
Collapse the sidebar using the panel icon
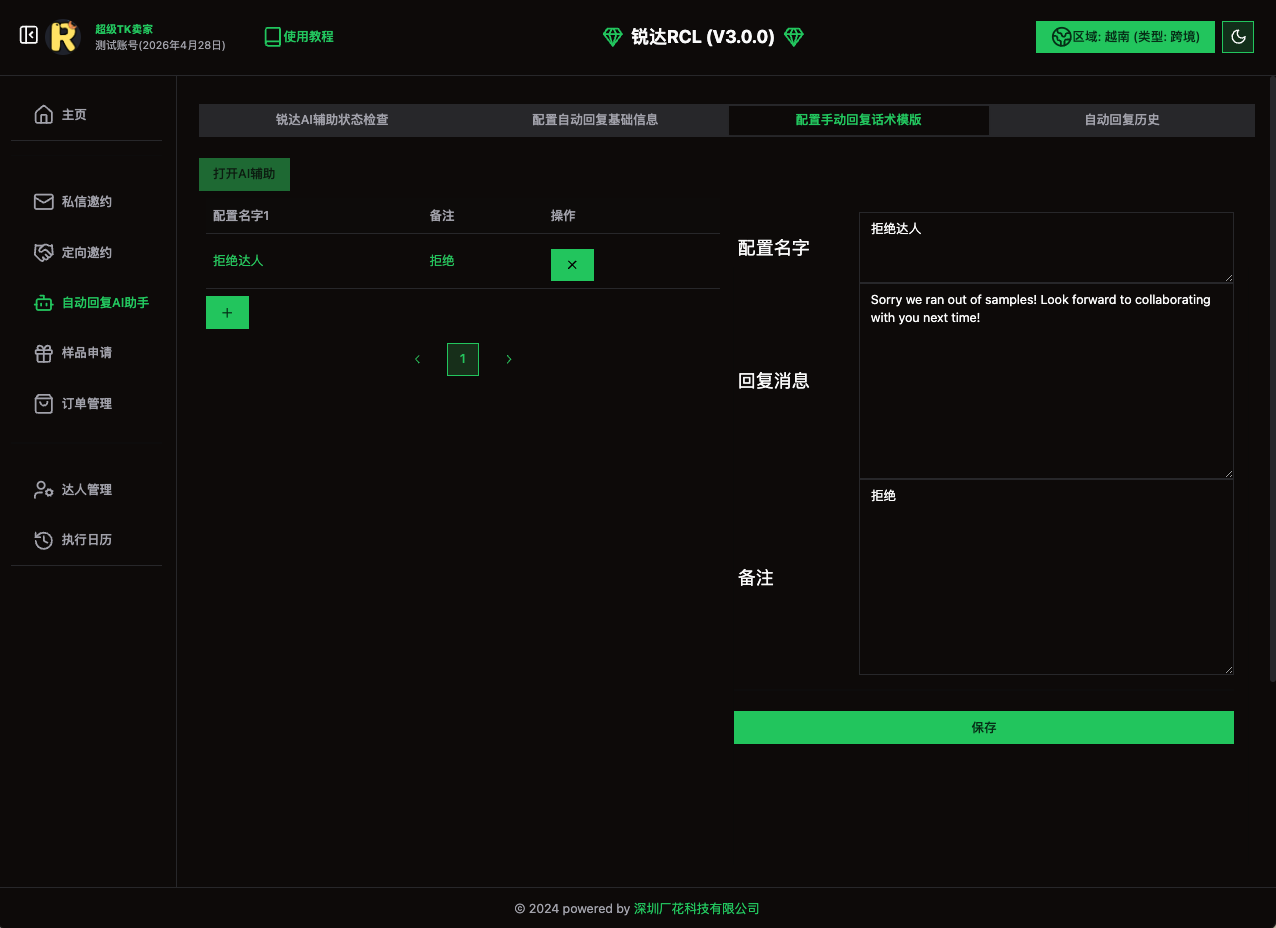[29, 36]
